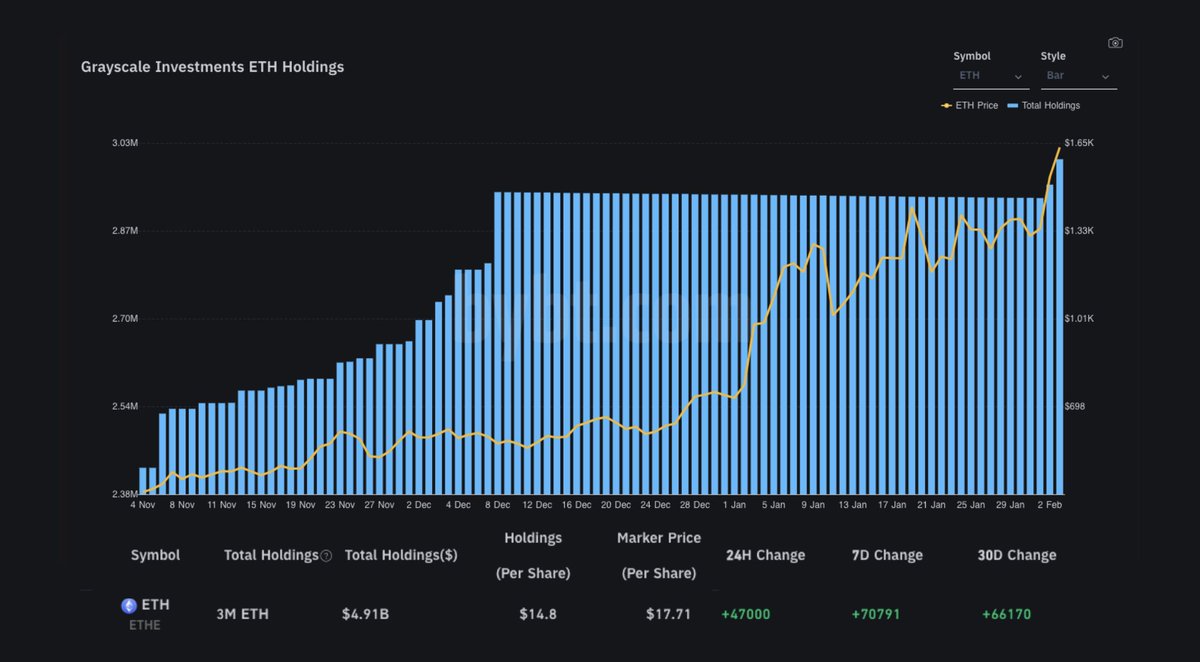Viewport: 1200px width, 662px height.
Task: Click the blue Total Holdings legend marker
Action: (1014, 105)
